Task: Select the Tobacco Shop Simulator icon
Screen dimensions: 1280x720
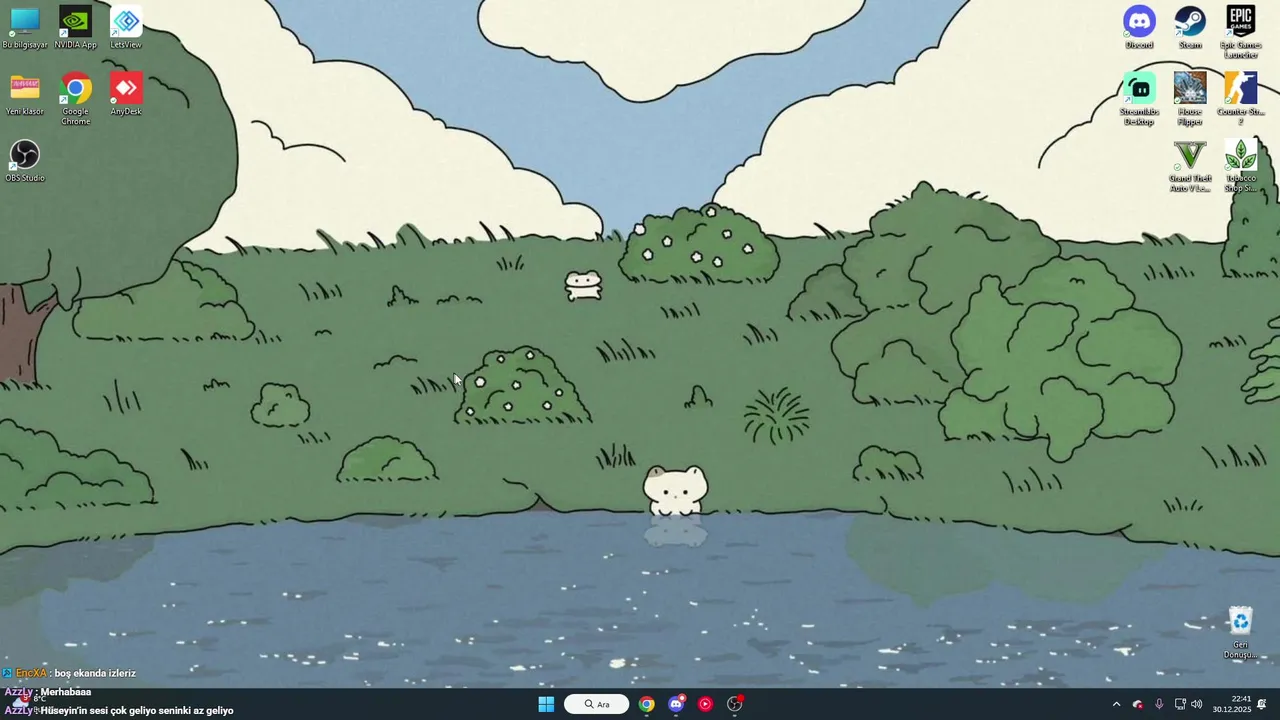Action: point(1240,166)
